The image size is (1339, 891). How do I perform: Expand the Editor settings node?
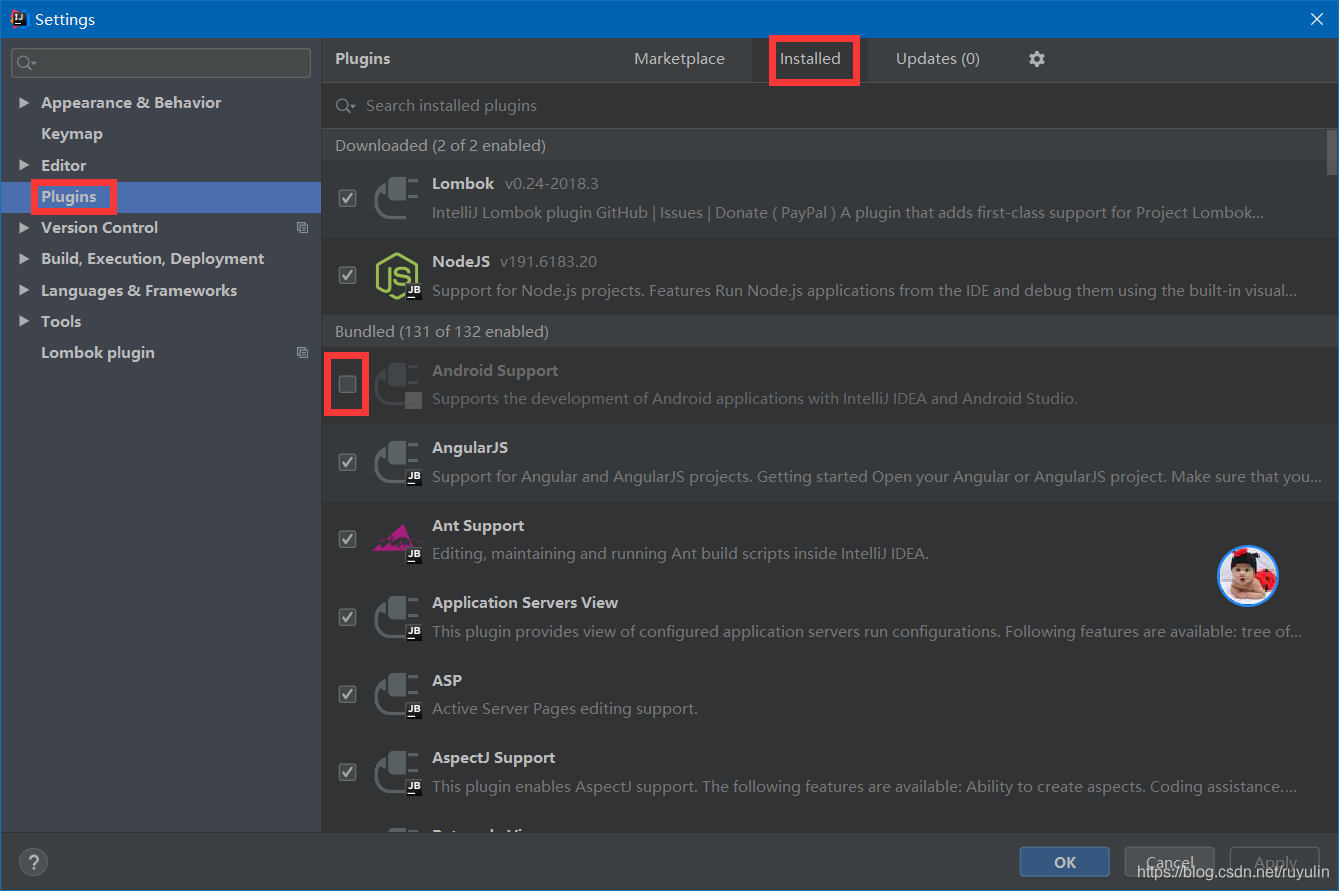[x=24, y=166]
